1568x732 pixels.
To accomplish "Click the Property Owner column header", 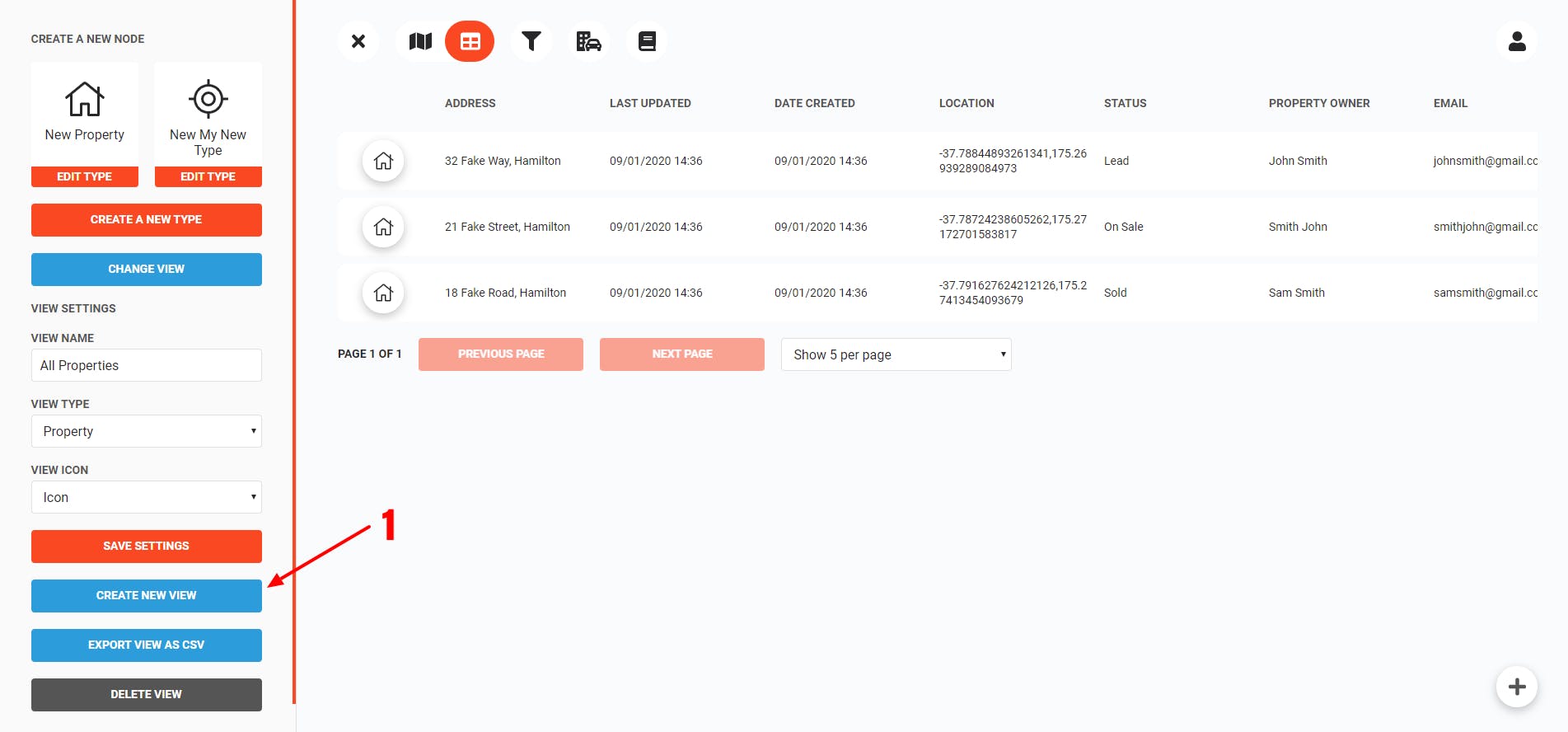I will (1319, 103).
